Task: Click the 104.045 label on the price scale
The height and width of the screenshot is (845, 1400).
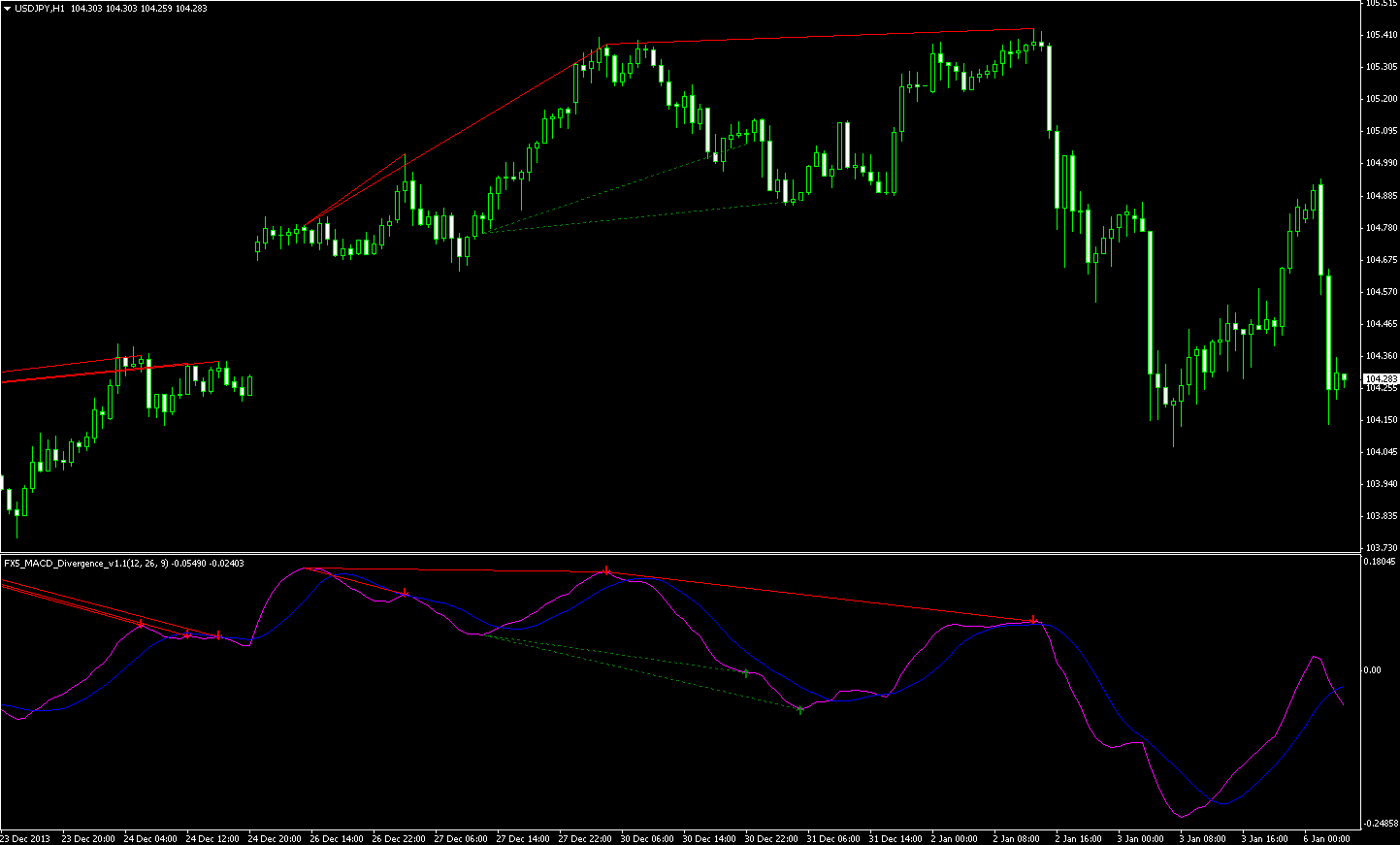Action: coord(1380,452)
